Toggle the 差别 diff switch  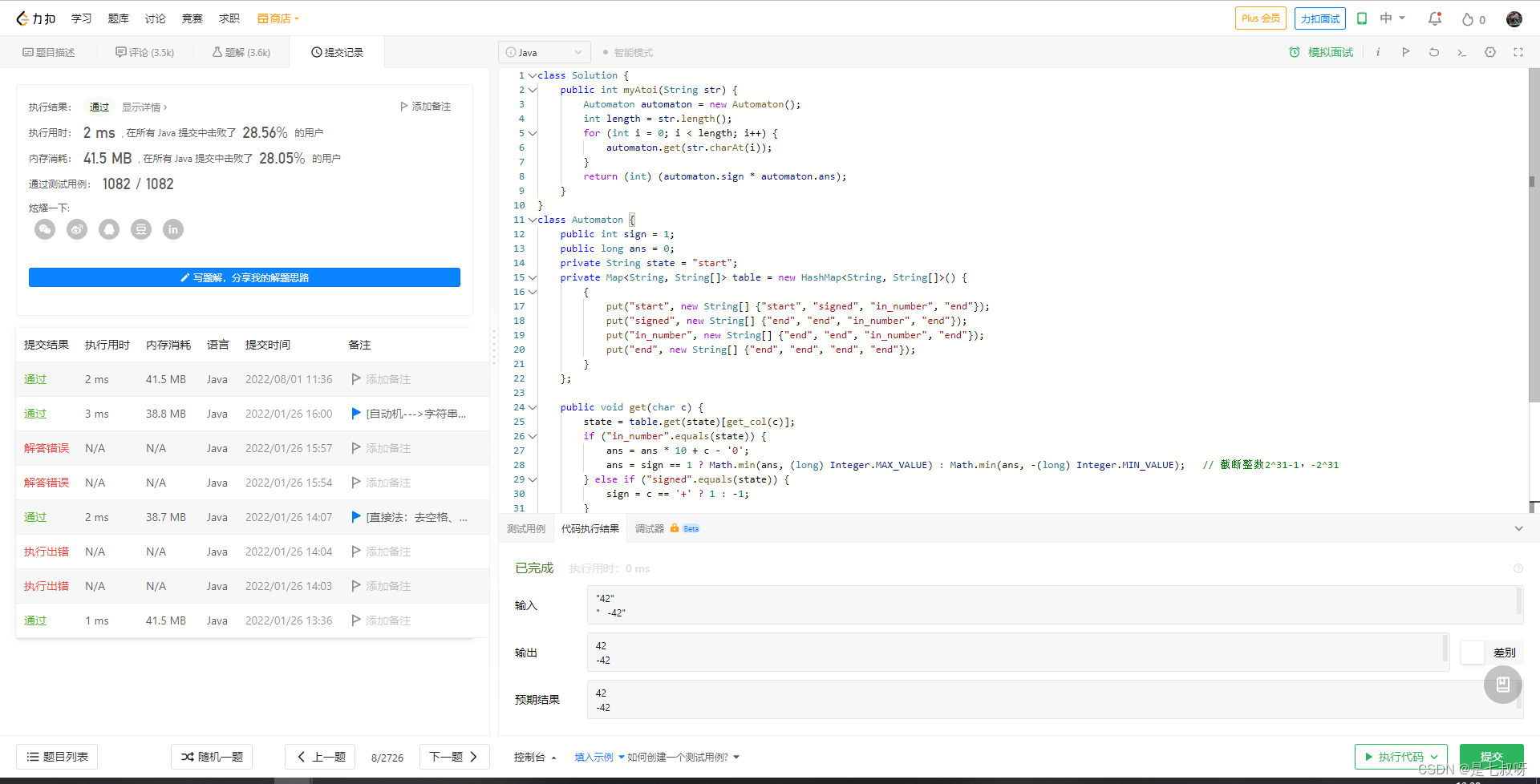(x=1473, y=653)
